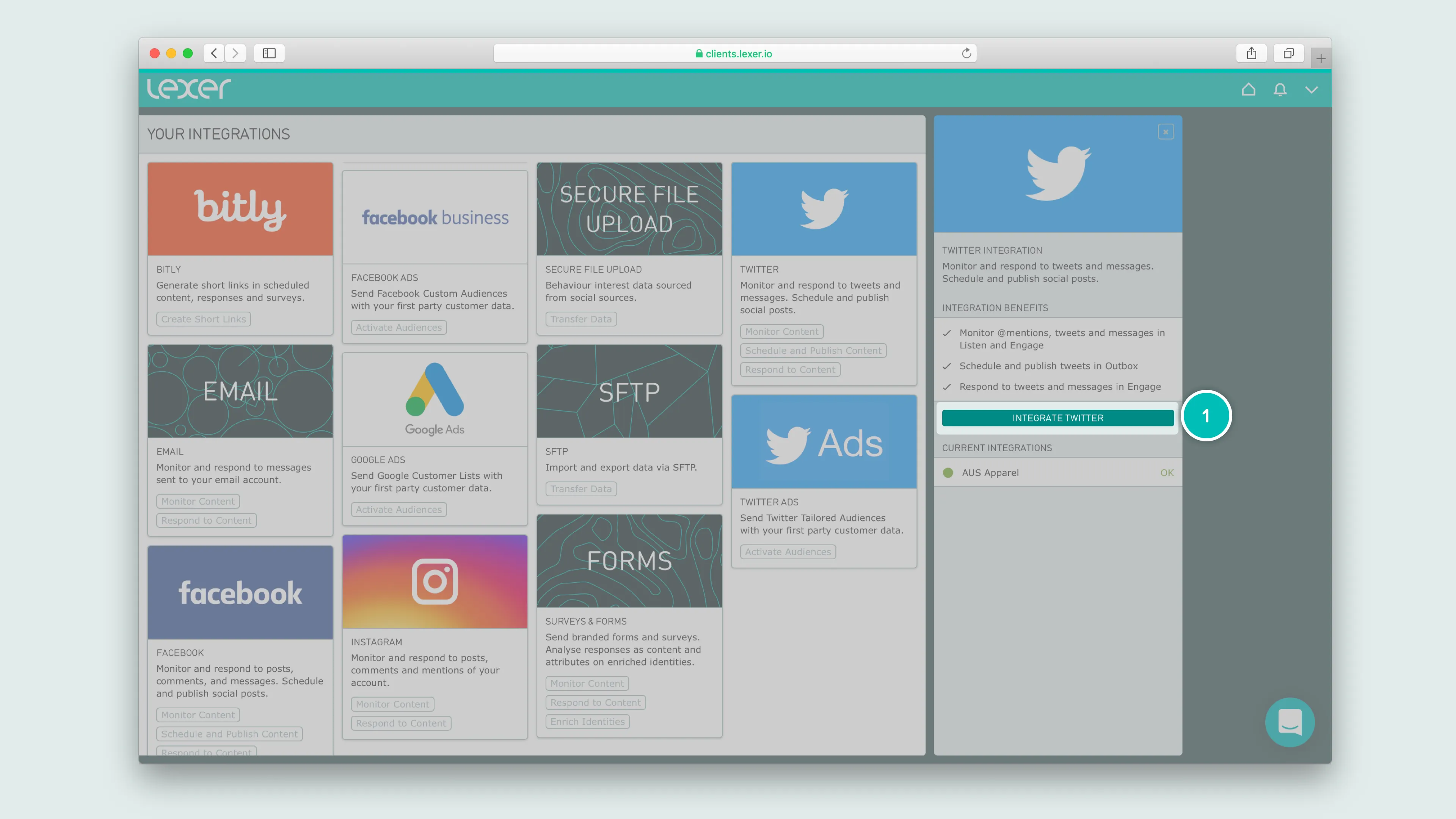Click the Integrate Twitter button
Screen dimensions: 1456x819
tap(1057, 418)
